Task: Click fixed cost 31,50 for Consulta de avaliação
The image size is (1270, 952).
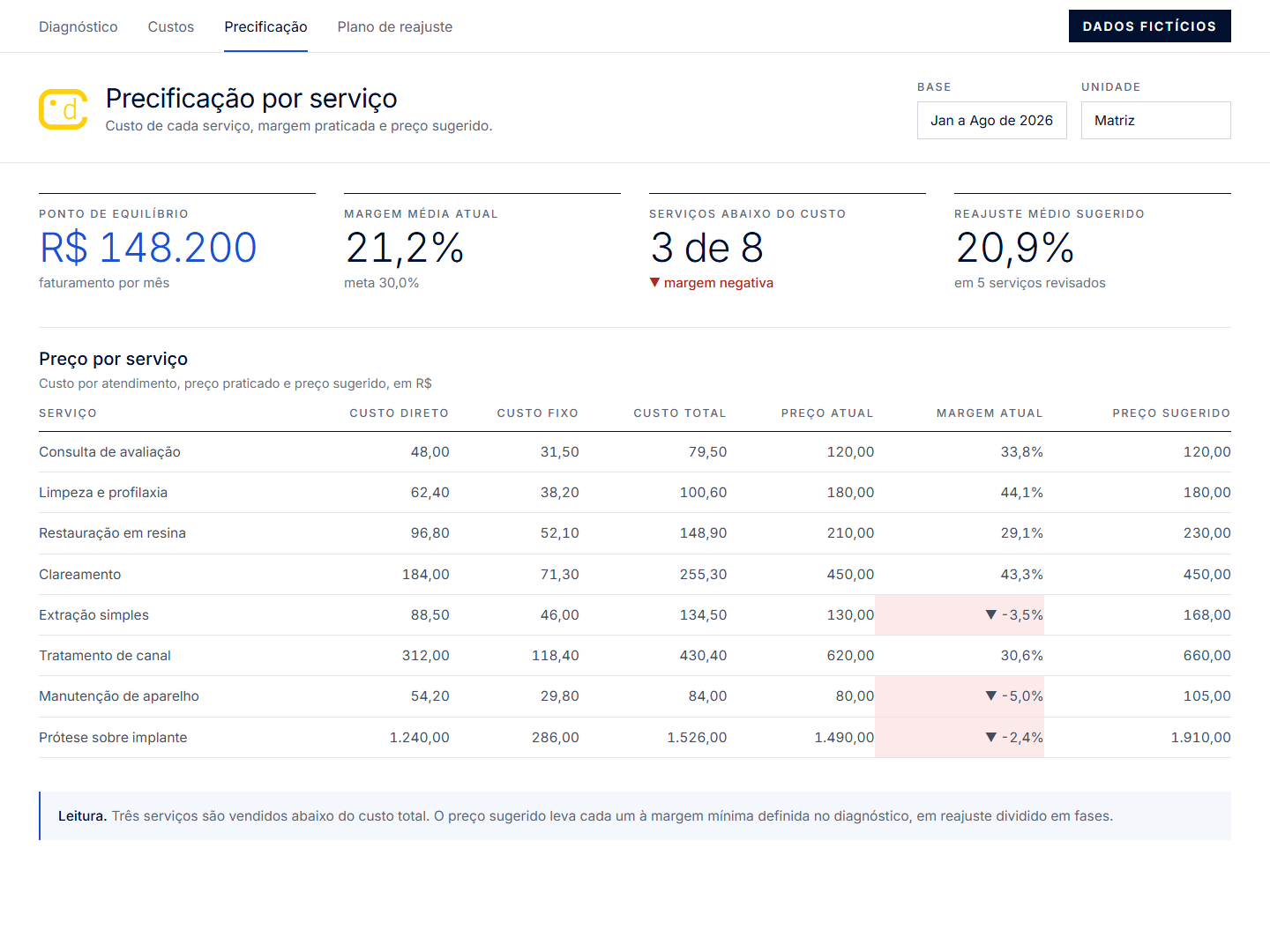Action: [x=560, y=452]
